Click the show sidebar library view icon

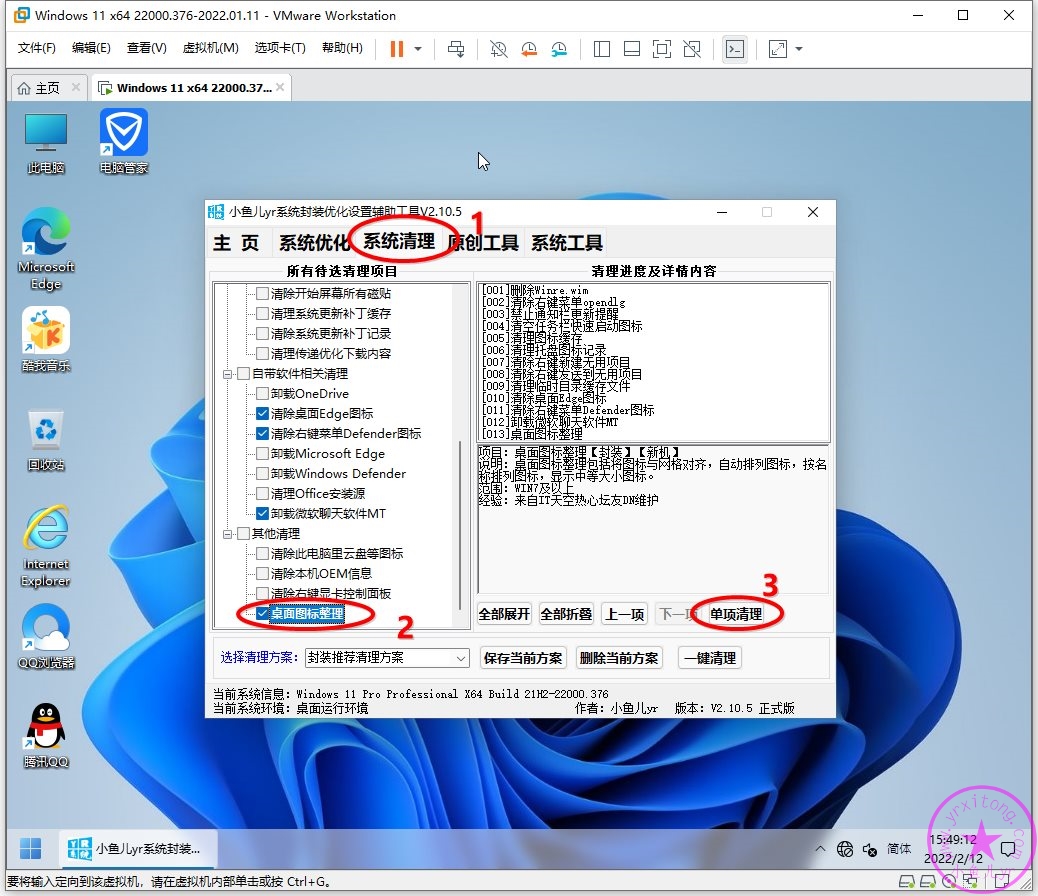point(602,49)
